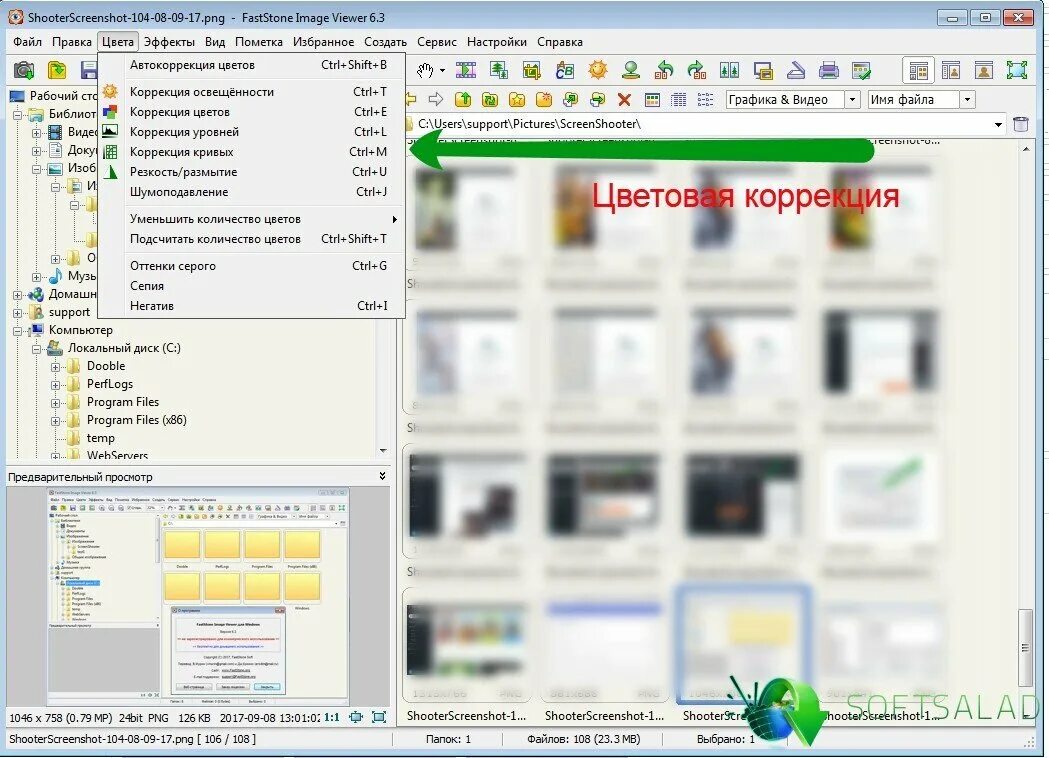
Task: Select the hand pan tool icon
Action: pos(424,70)
